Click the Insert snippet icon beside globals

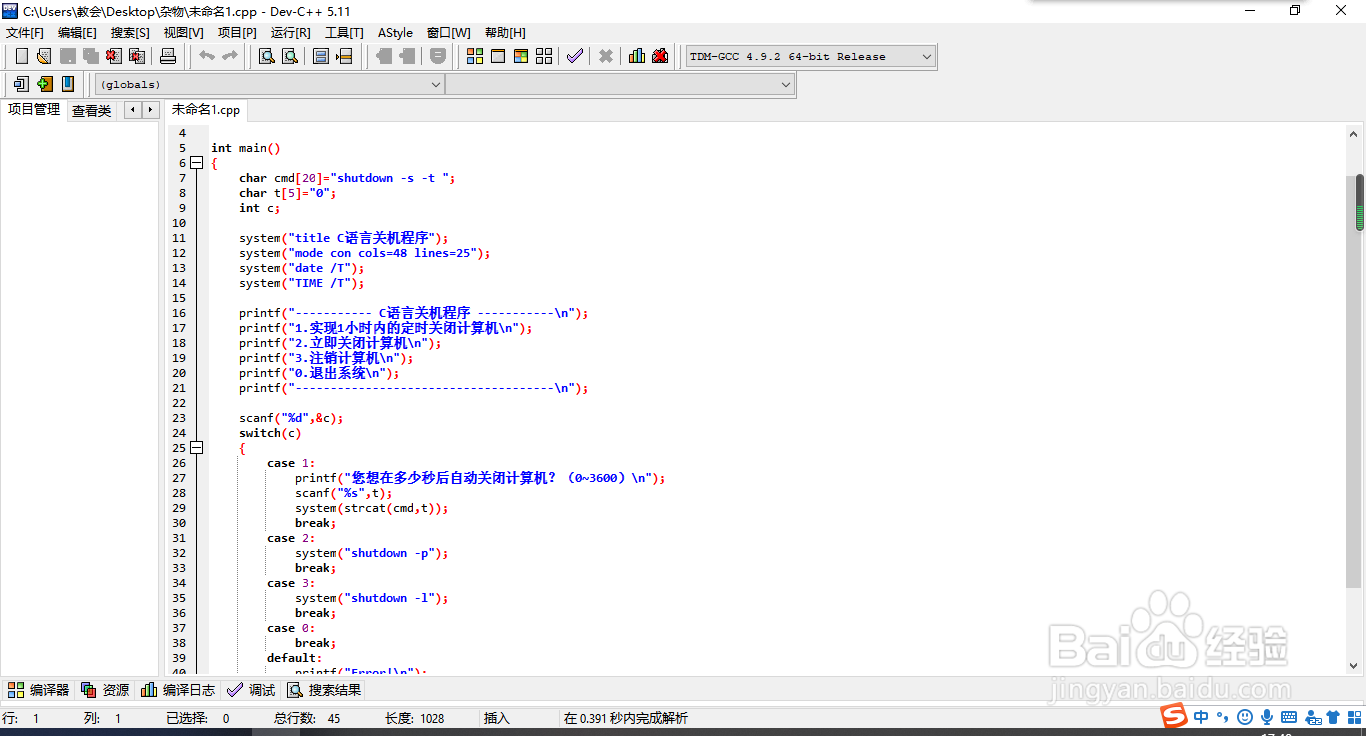point(21,84)
